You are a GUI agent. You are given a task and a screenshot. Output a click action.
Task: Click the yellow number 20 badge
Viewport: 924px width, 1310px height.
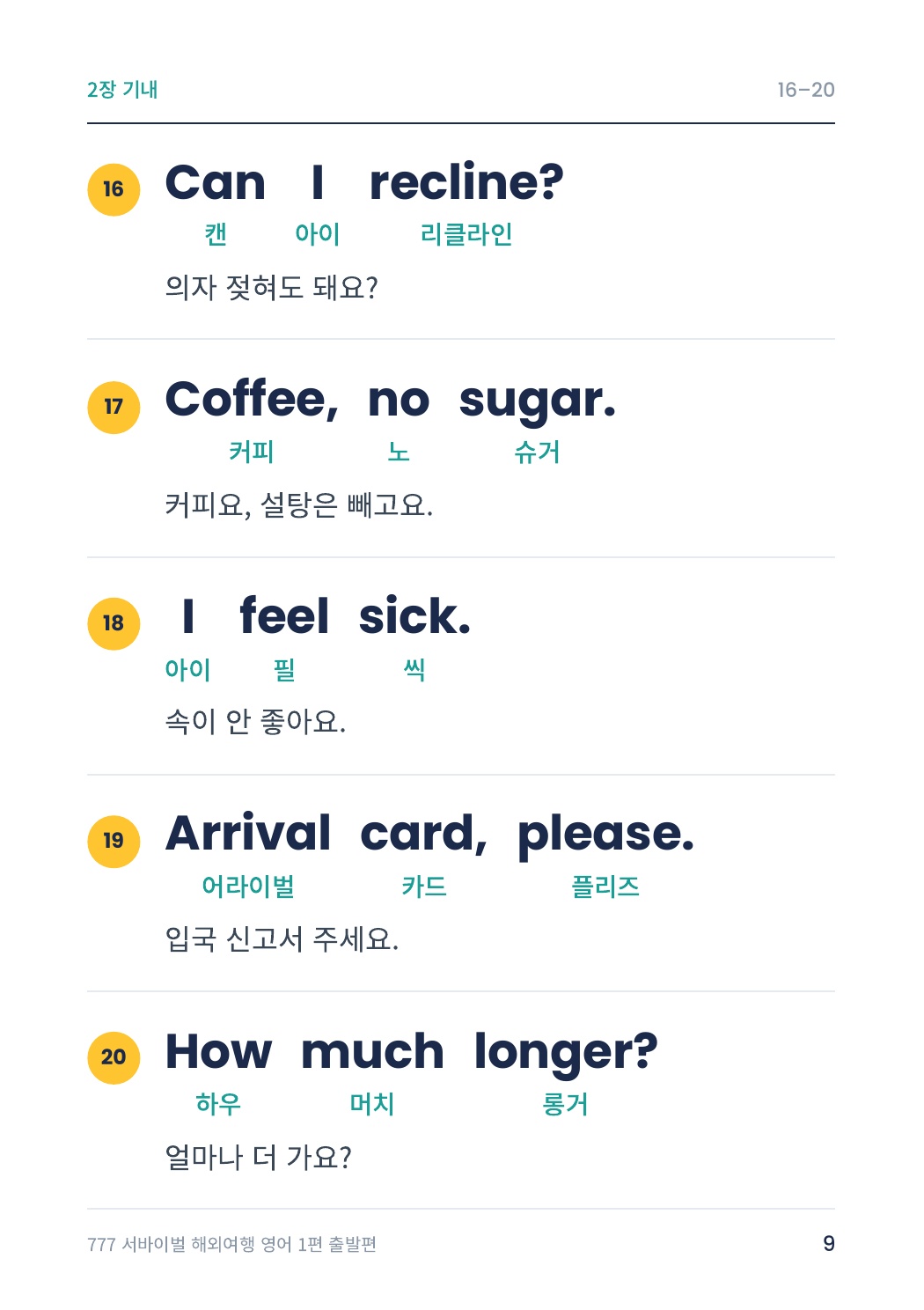coord(114,1057)
